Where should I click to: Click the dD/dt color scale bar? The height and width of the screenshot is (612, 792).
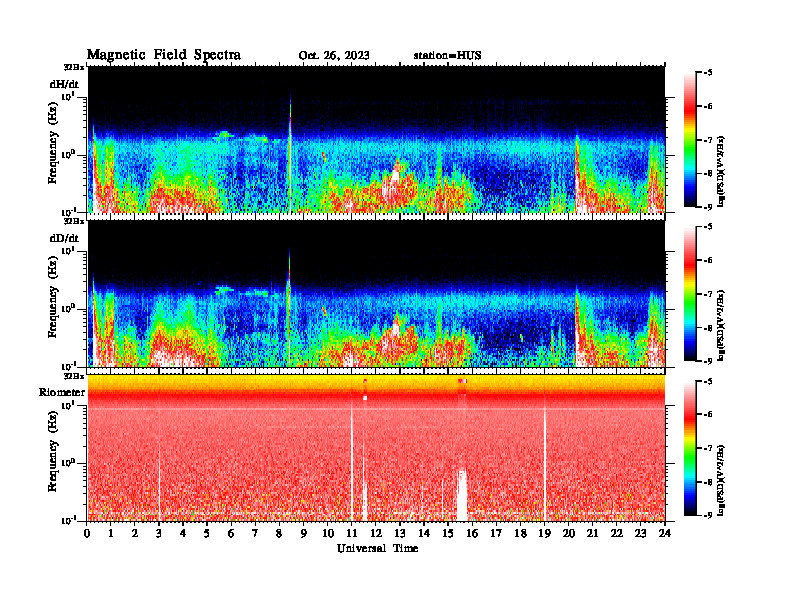pos(690,294)
